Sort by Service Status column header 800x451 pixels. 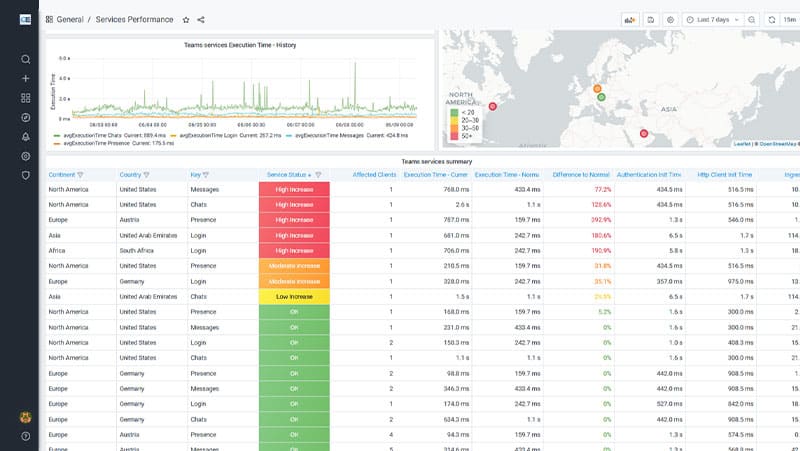point(286,175)
